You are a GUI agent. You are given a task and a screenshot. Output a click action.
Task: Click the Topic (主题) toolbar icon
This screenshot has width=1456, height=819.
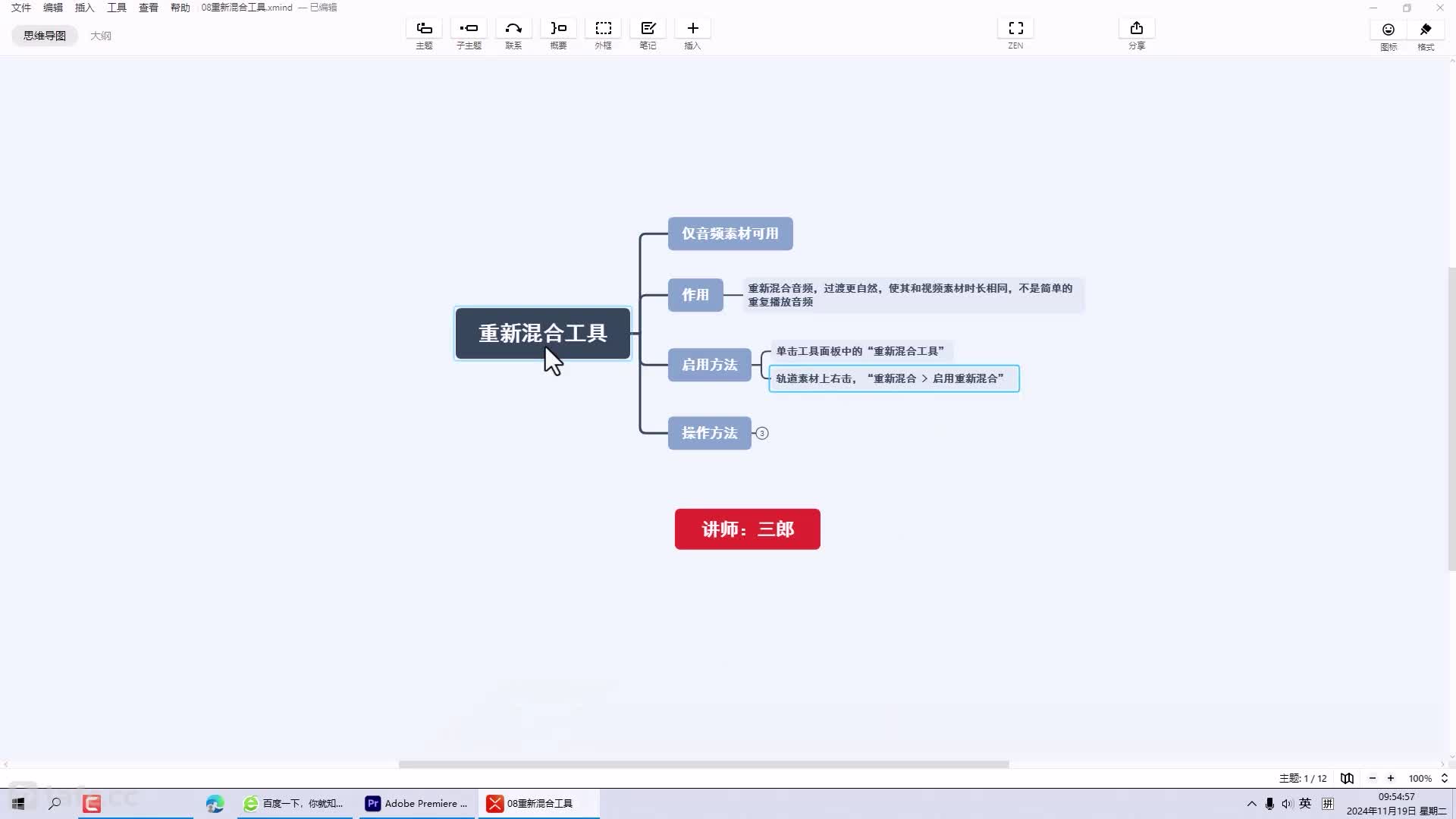(x=424, y=29)
